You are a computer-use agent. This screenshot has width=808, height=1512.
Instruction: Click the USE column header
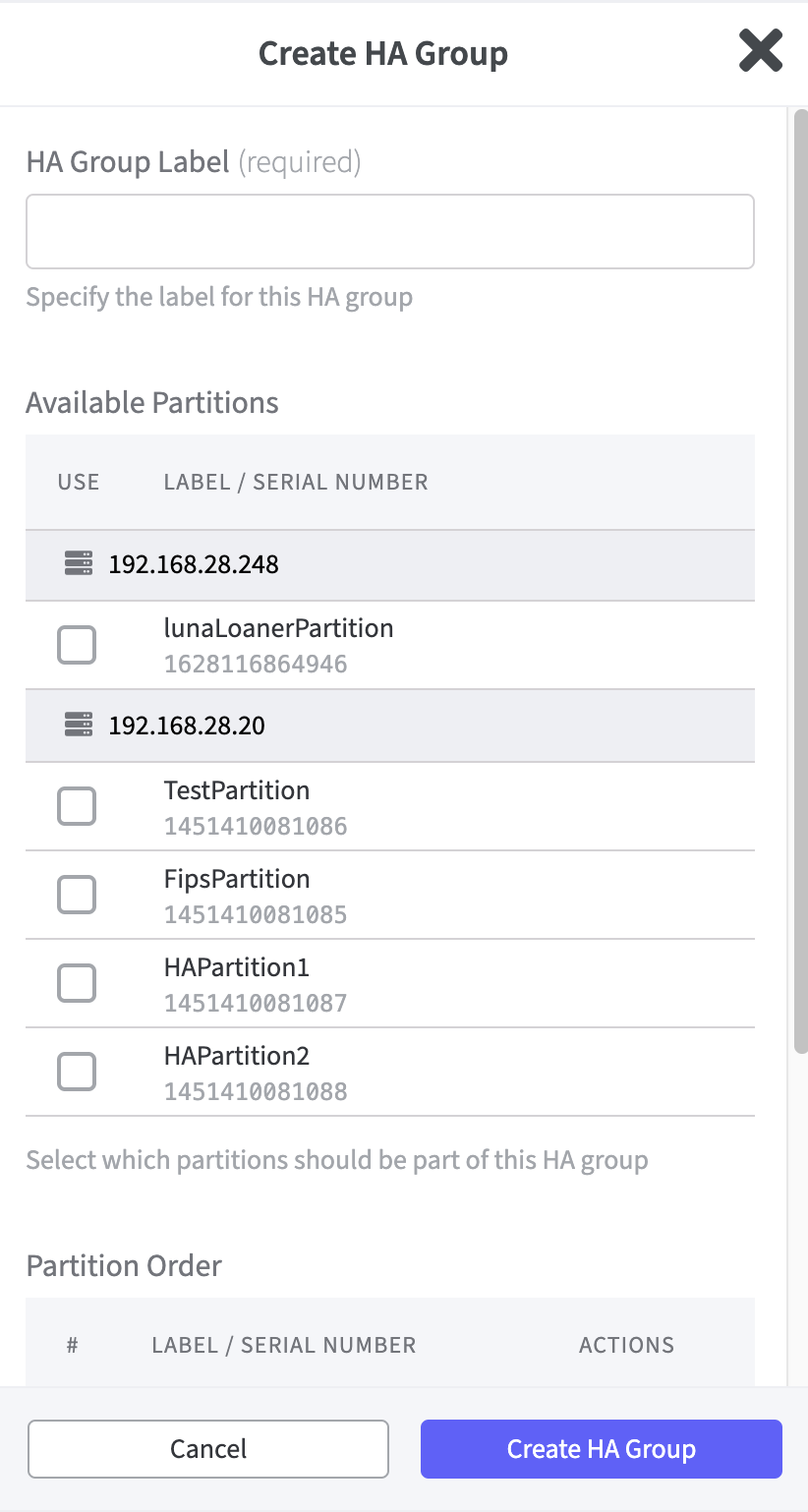78,482
